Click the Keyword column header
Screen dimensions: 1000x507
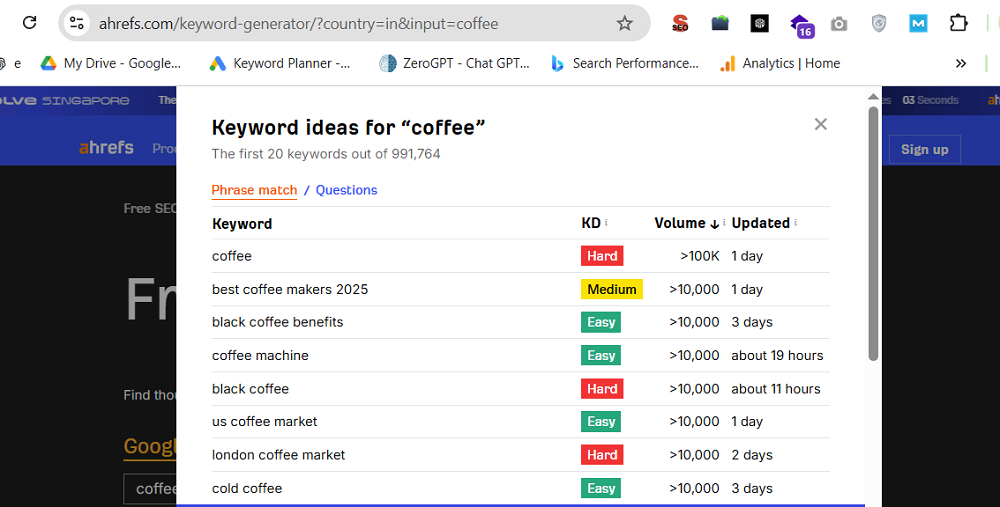(242, 224)
